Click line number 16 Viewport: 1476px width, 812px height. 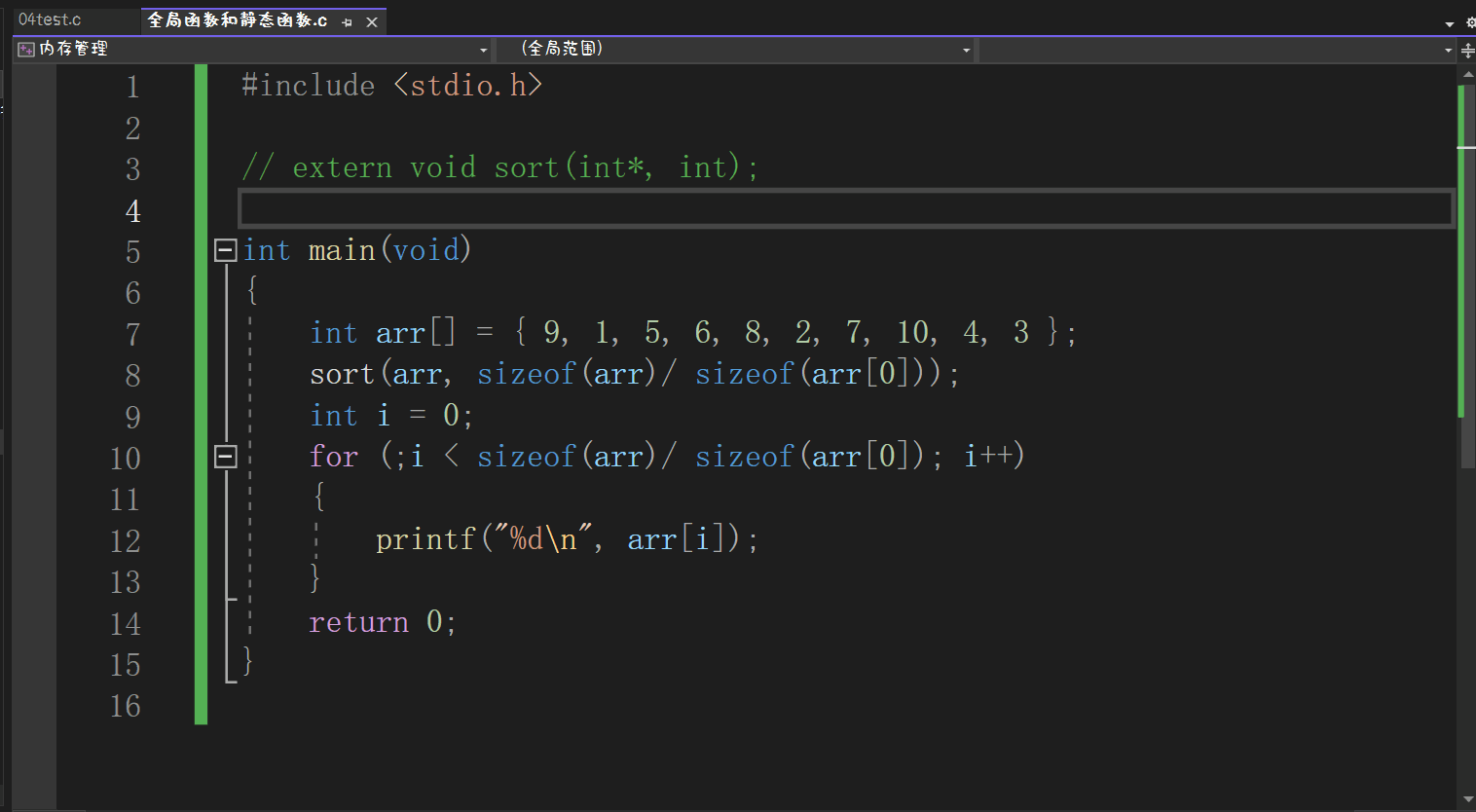pos(126,705)
